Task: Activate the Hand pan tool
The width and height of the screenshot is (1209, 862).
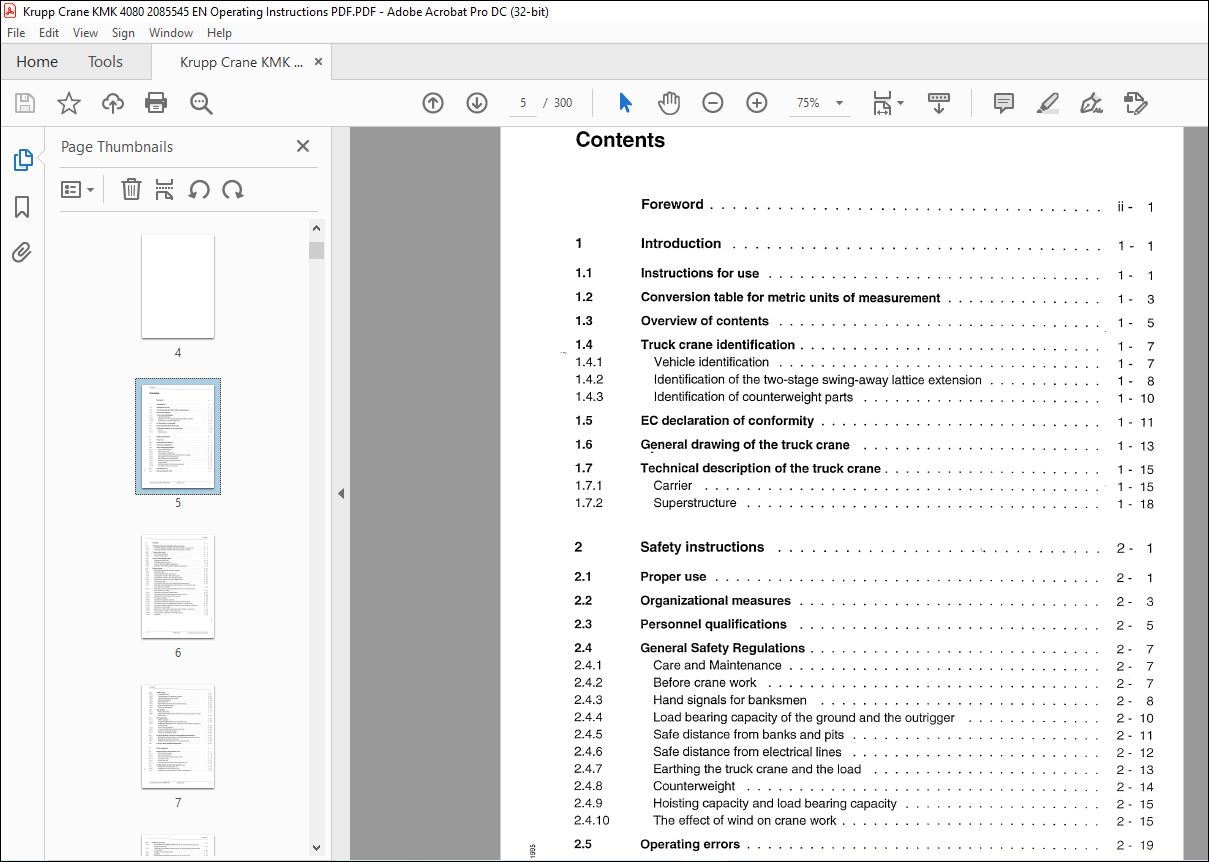Action: pos(668,103)
